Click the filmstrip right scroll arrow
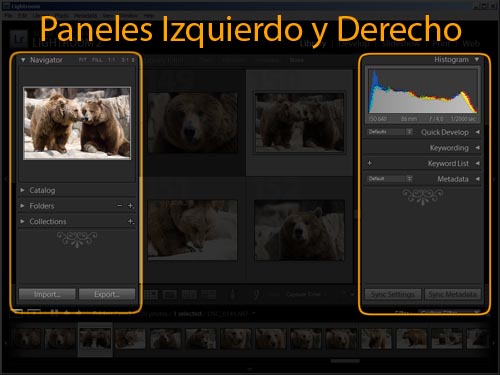The height and width of the screenshot is (375, 500). coord(494,342)
